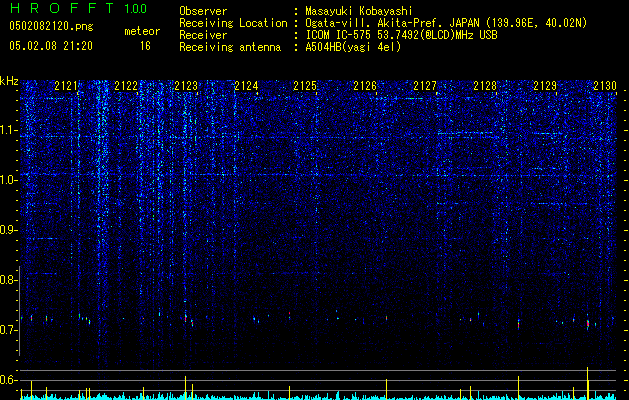Click the 1.1 kHz axis tick label
The width and height of the screenshot is (629, 400).
point(8,130)
